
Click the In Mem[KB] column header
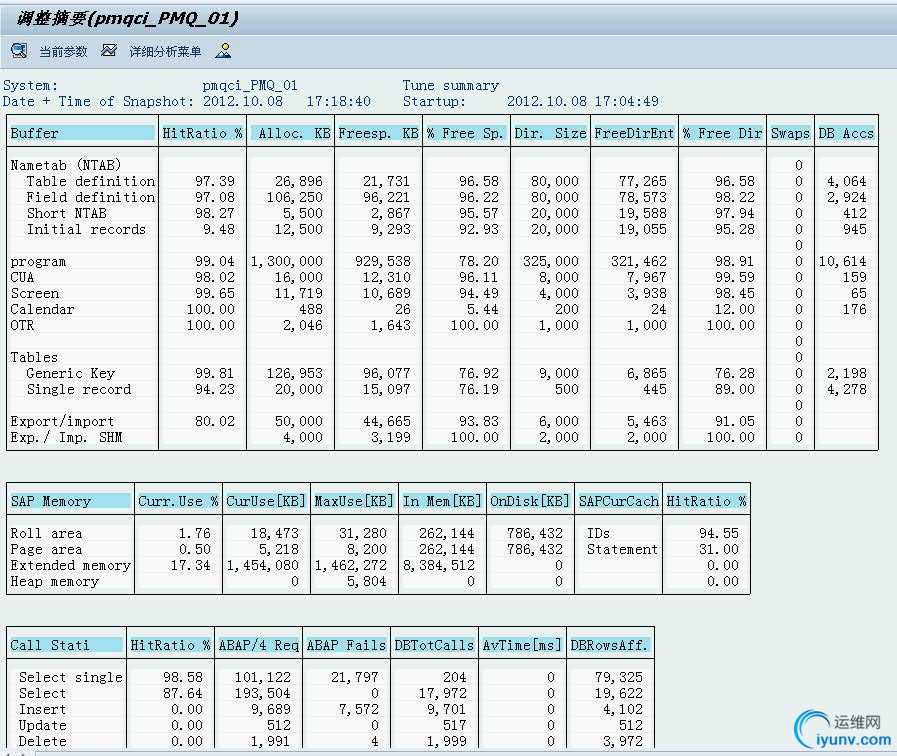(442, 502)
